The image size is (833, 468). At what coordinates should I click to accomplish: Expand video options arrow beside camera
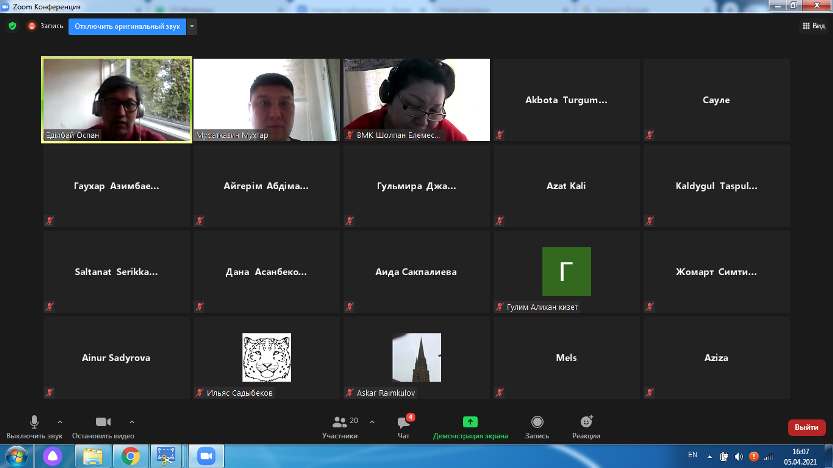click(131, 421)
